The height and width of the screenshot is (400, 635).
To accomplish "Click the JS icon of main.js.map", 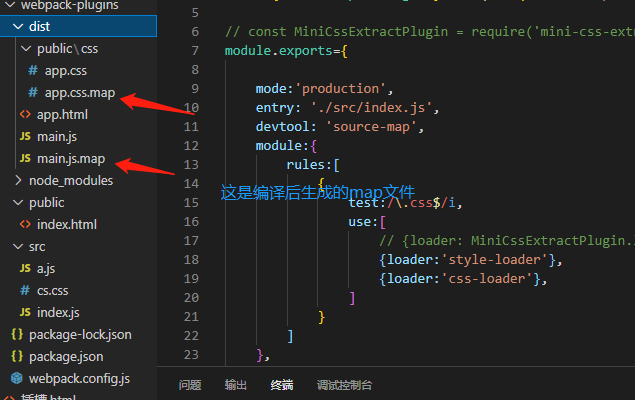I will [x=25, y=158].
